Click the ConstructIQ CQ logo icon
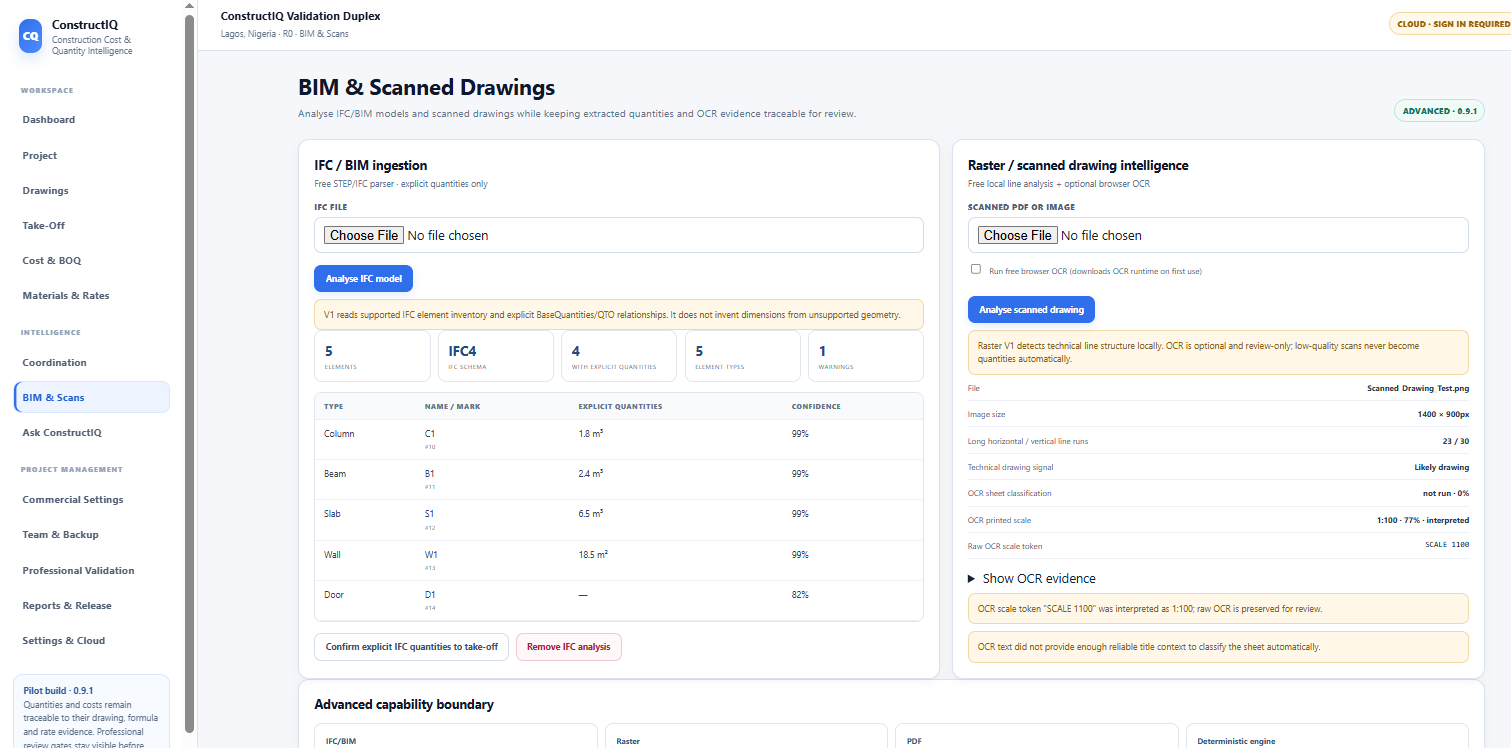 [31, 36]
